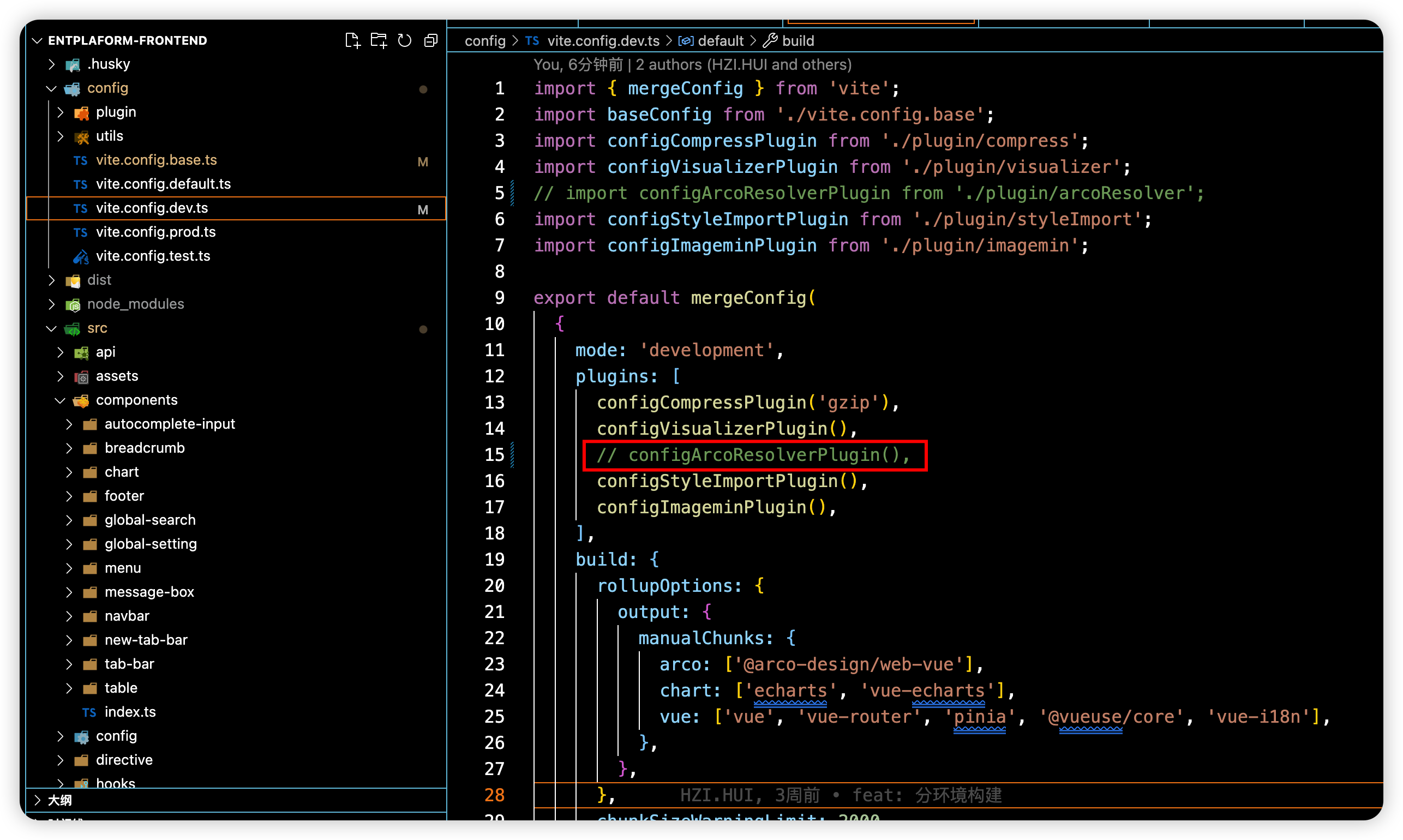Click the git blame authors annotation above line 1
This screenshot has width=1403, height=840.
692,65
